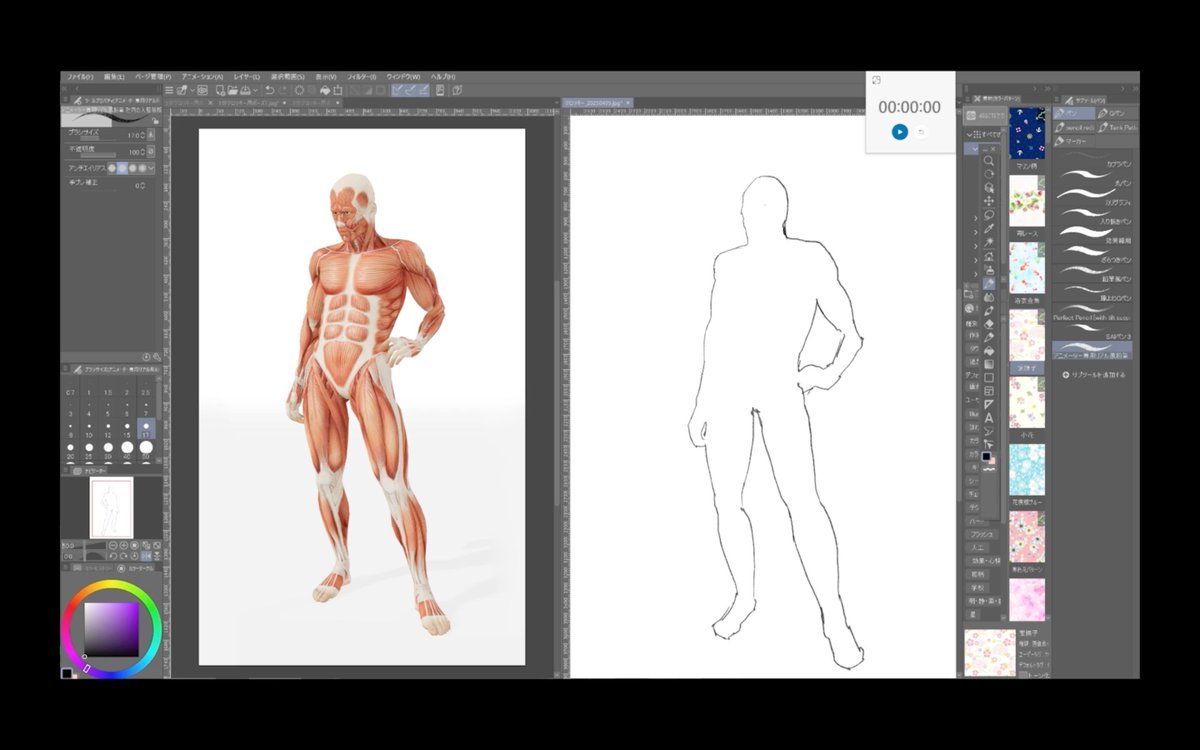Screen dimensions: 1200x750
Task: Select the Lasso selection tool
Action: coord(989,214)
